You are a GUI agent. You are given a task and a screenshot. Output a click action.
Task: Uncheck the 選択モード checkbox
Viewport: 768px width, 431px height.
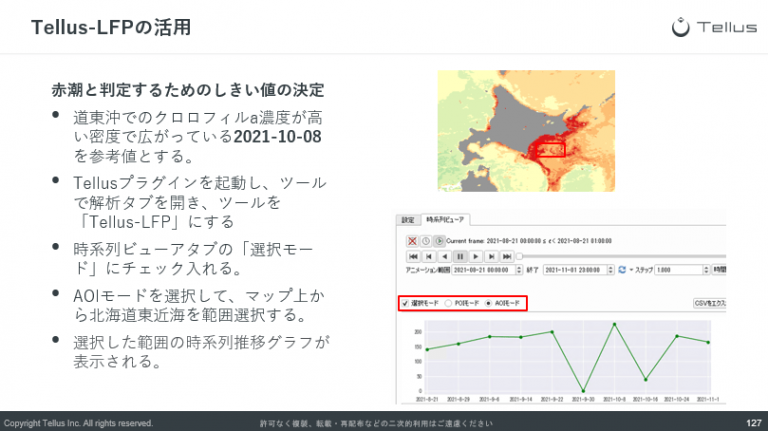pos(405,304)
